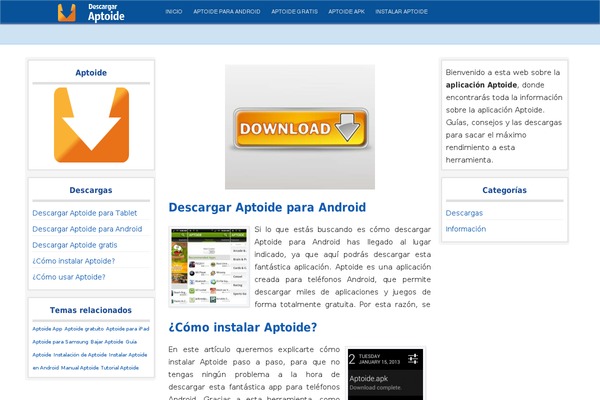The image size is (600, 400).
Task: Click the 'Bajar Aptoide' tag
Action: [107, 342]
